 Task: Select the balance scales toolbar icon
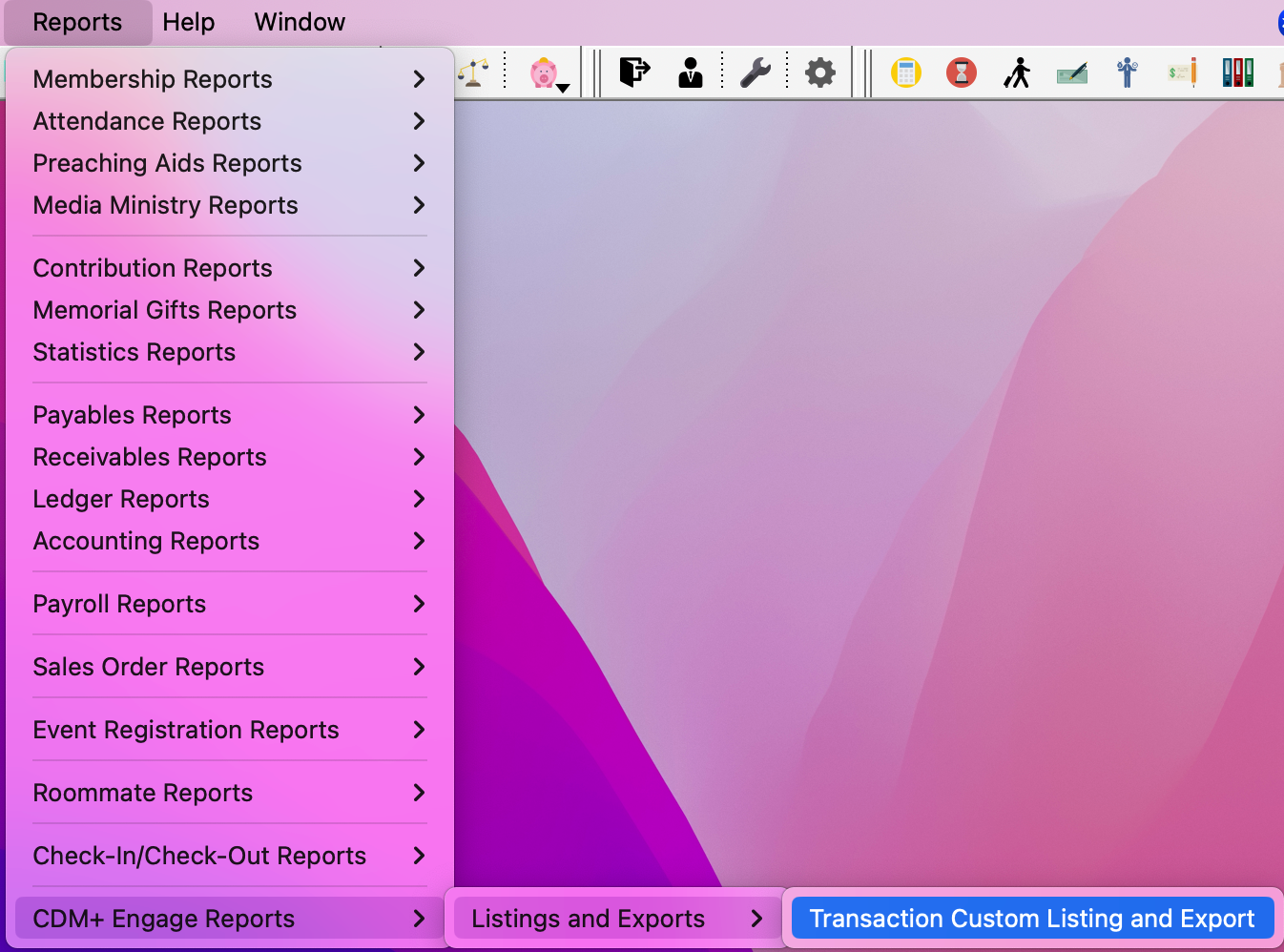[x=474, y=72]
